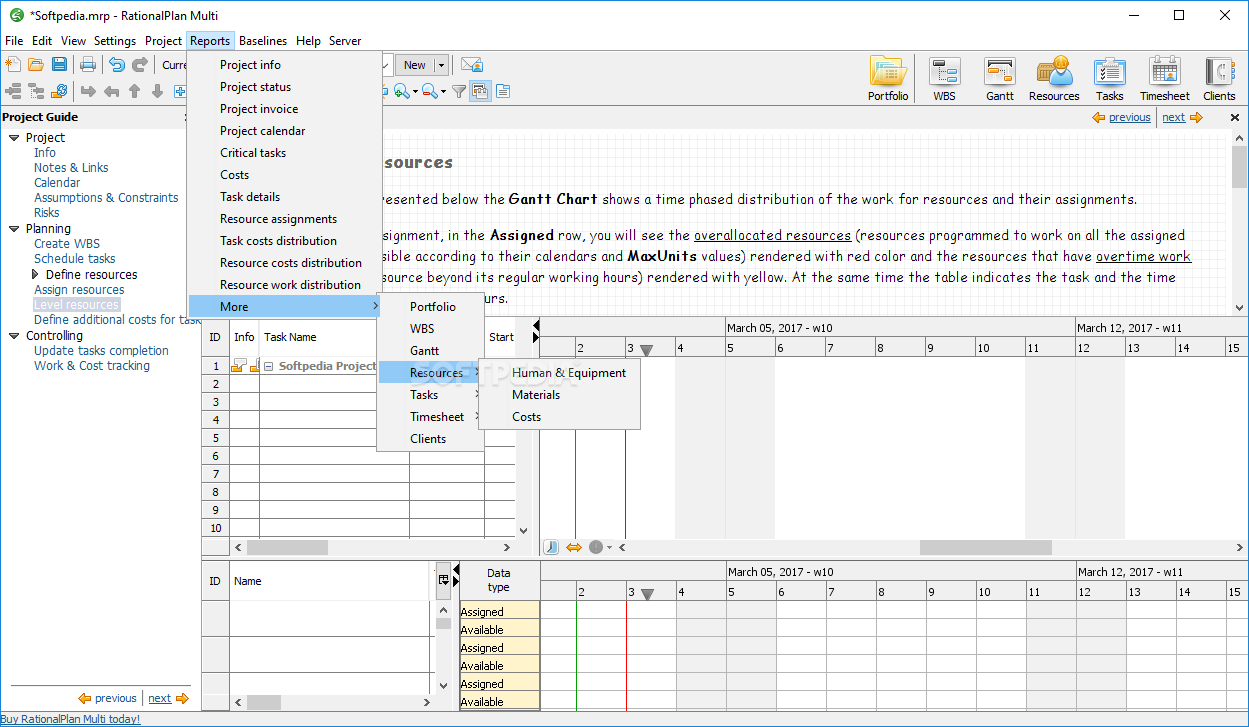Screen dimensions: 1249x727
Task: Open the Portfolio view
Action: click(x=888, y=79)
